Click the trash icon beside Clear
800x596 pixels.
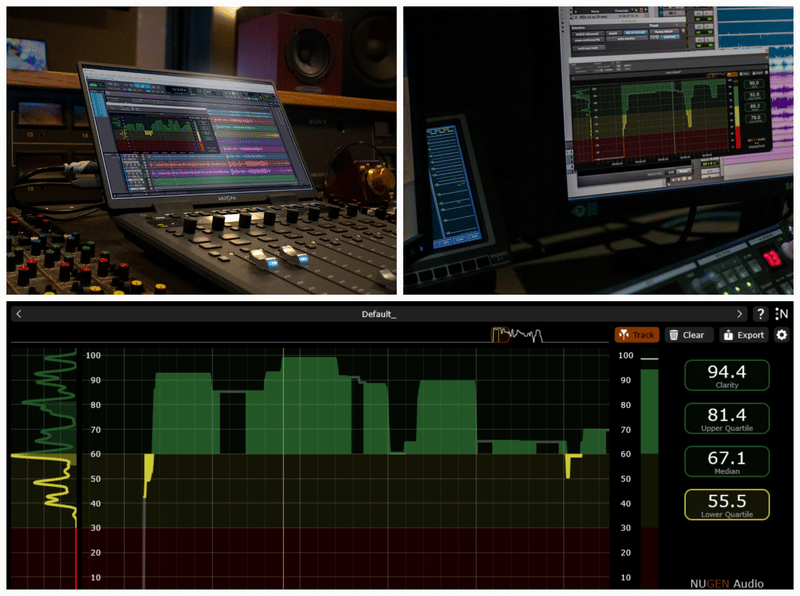pyautogui.click(x=674, y=335)
